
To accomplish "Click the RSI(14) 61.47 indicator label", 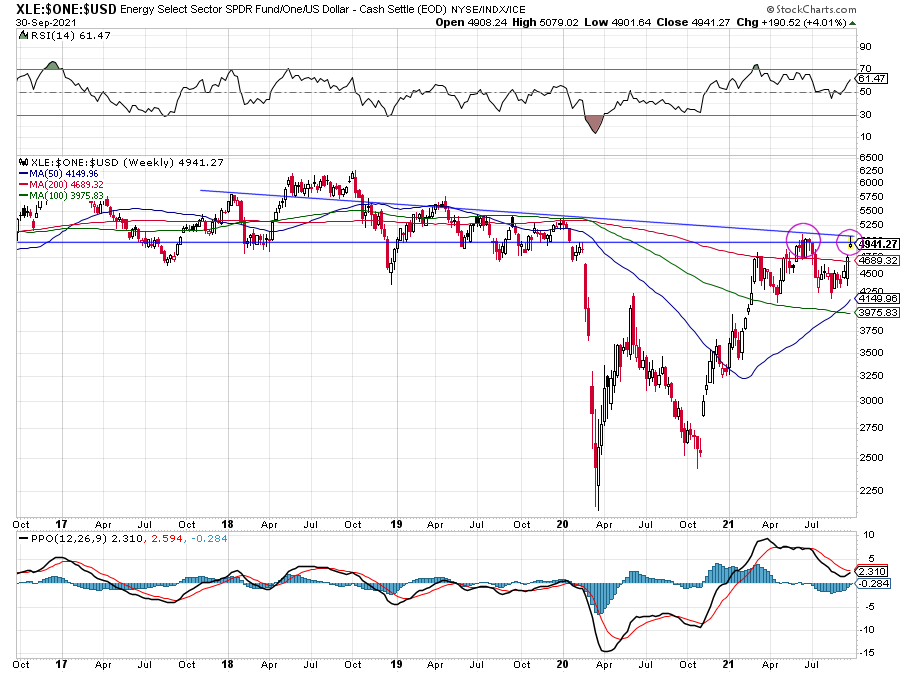I will click(70, 36).
